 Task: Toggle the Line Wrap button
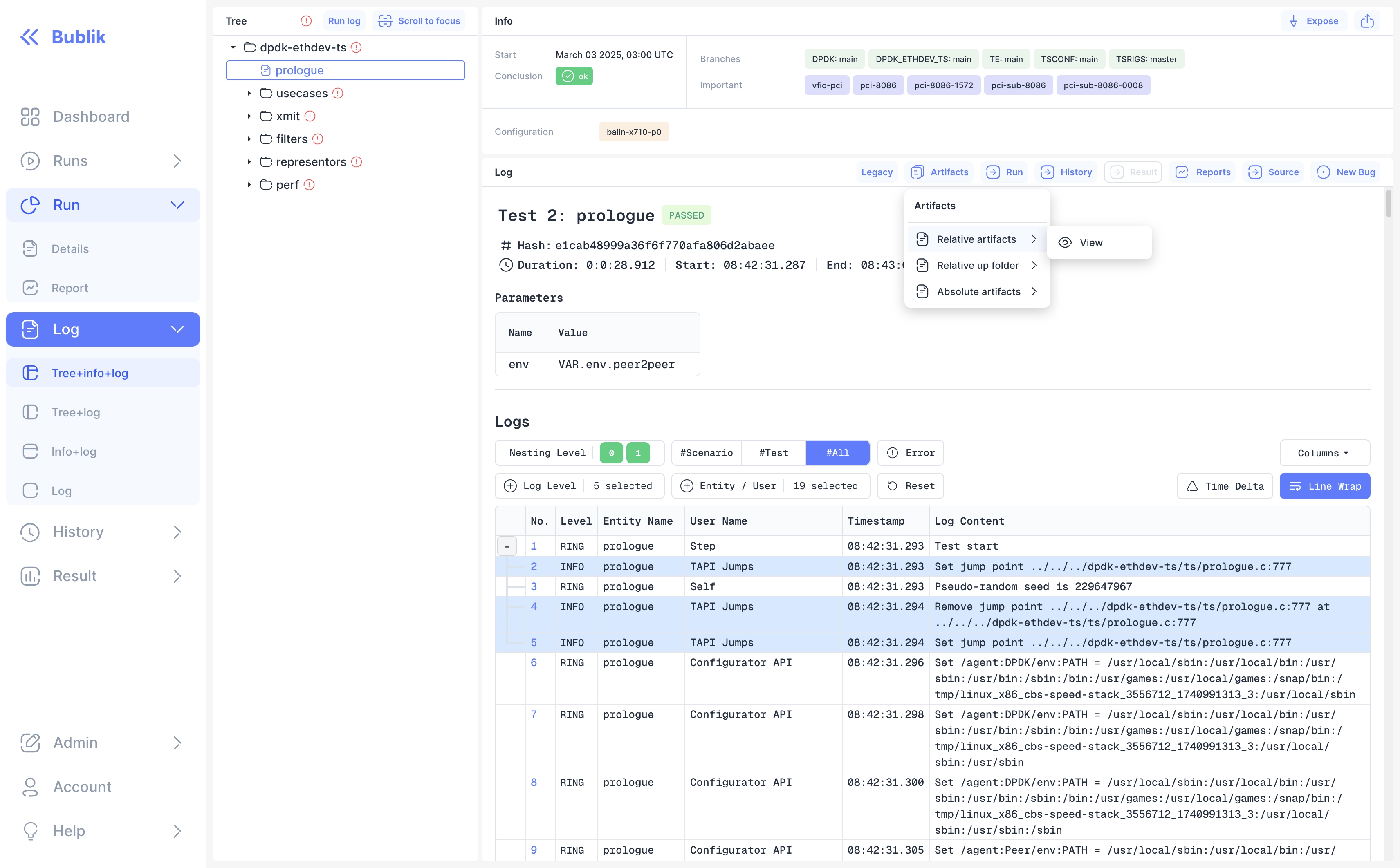point(1324,486)
